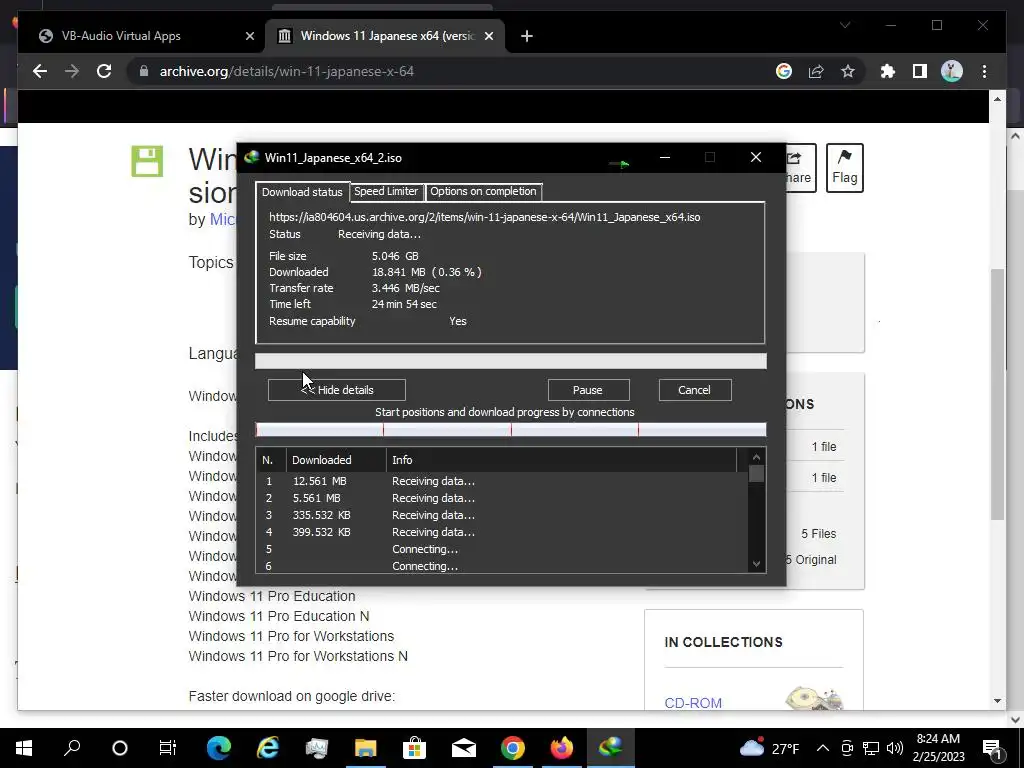Pause the ISO download
This screenshot has height=768, width=1024.
pos(588,390)
